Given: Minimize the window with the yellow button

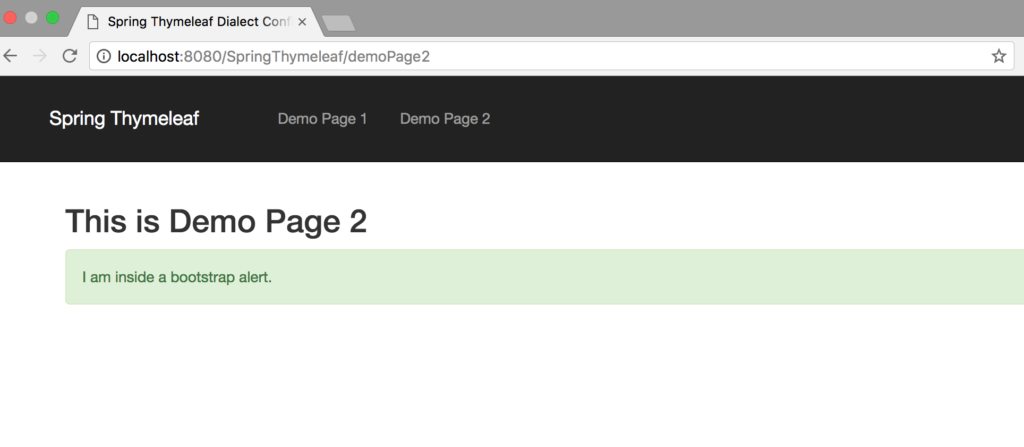Looking at the screenshot, I should pos(32,18).
